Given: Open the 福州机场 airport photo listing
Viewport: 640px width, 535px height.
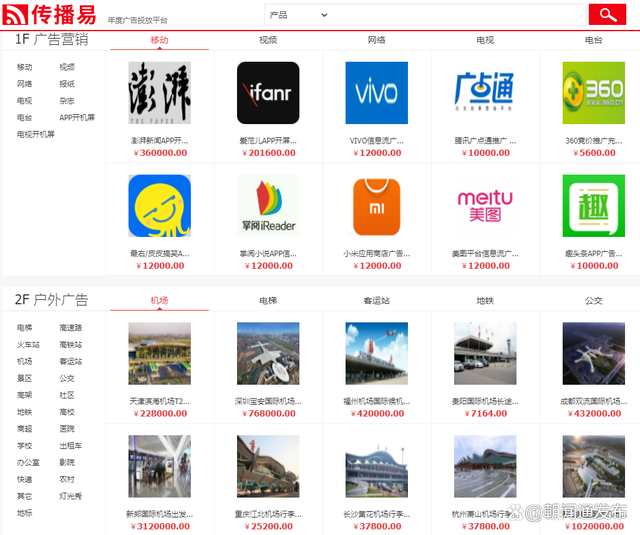Looking at the screenshot, I should coord(376,353).
